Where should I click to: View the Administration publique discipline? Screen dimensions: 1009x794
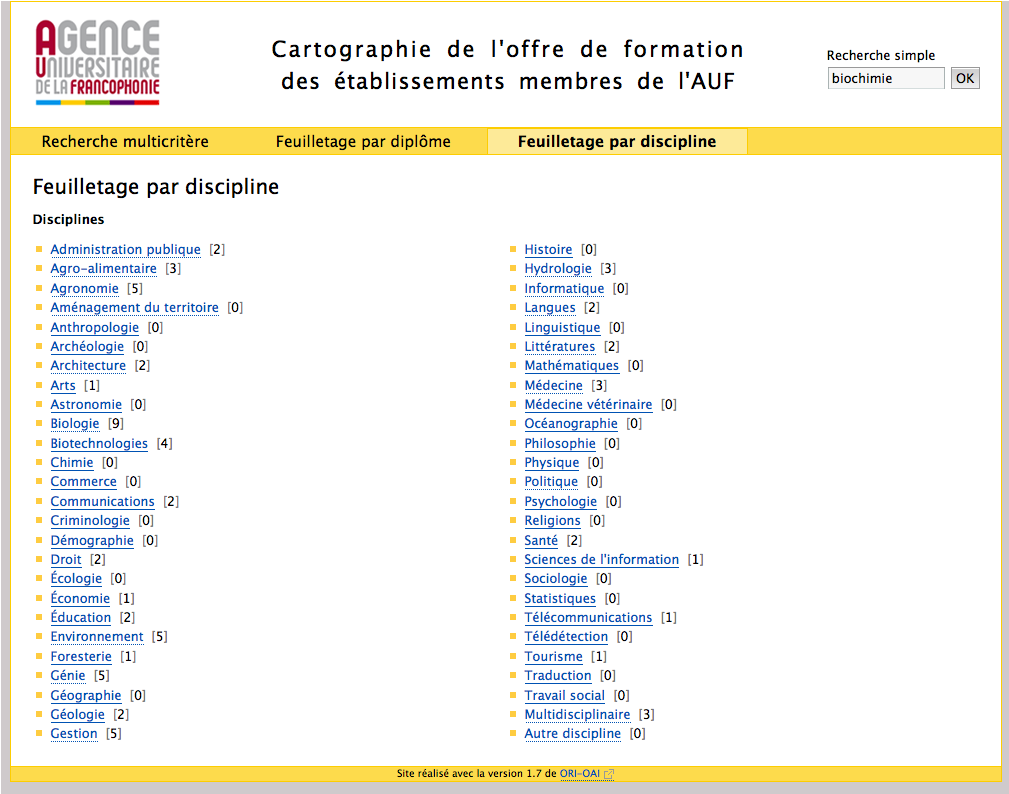[x=125, y=250]
